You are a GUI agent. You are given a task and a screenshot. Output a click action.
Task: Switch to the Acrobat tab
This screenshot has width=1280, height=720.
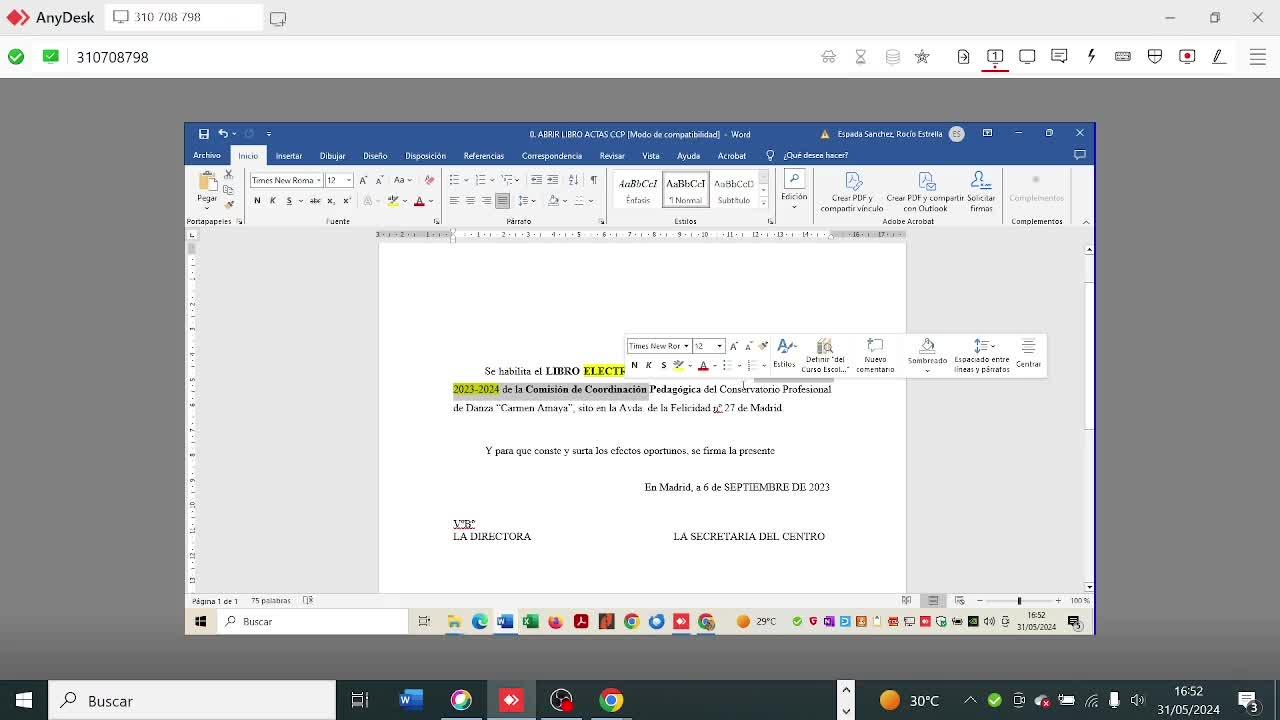[x=732, y=156]
